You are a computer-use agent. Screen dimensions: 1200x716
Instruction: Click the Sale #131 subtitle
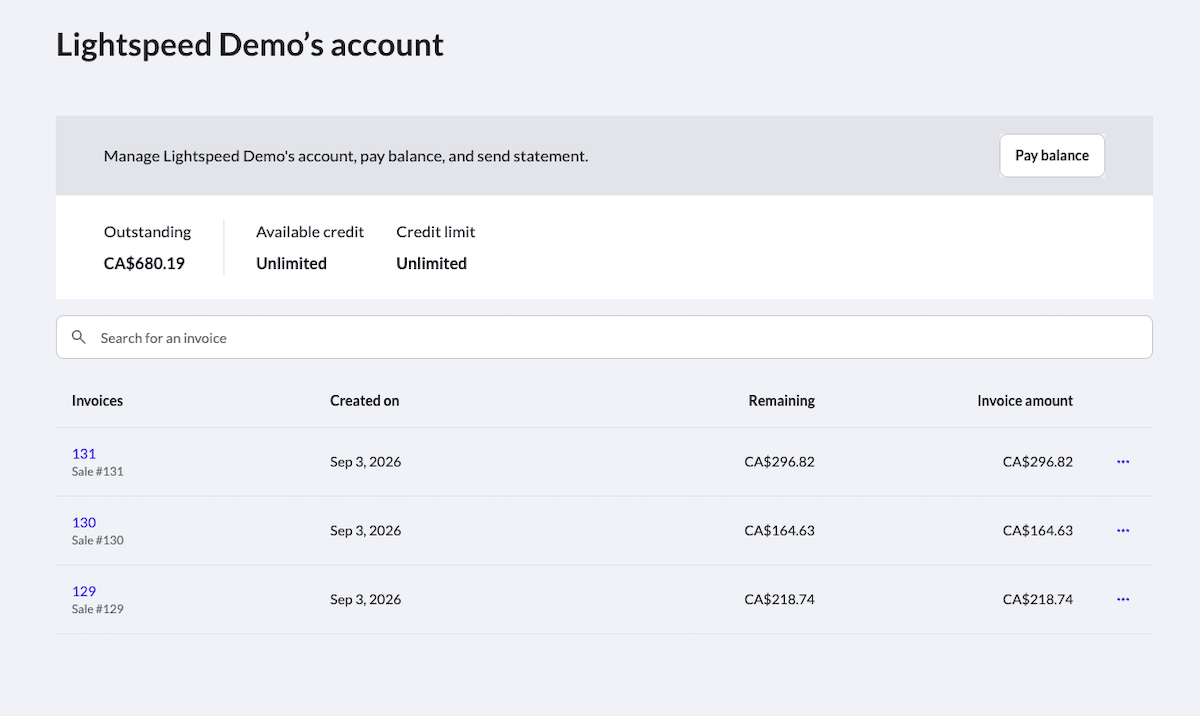click(x=98, y=471)
